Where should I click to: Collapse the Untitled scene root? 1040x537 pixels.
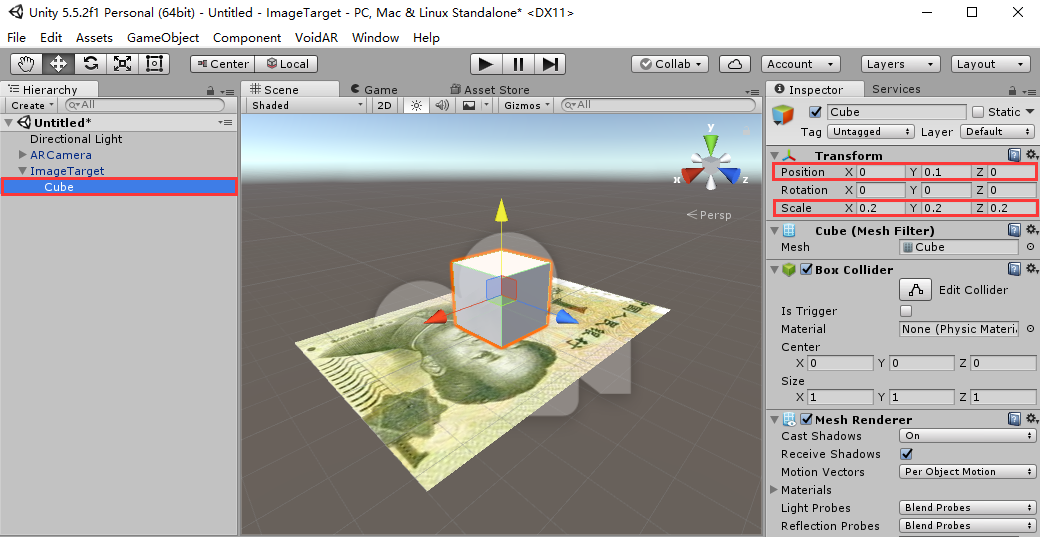coord(9,123)
